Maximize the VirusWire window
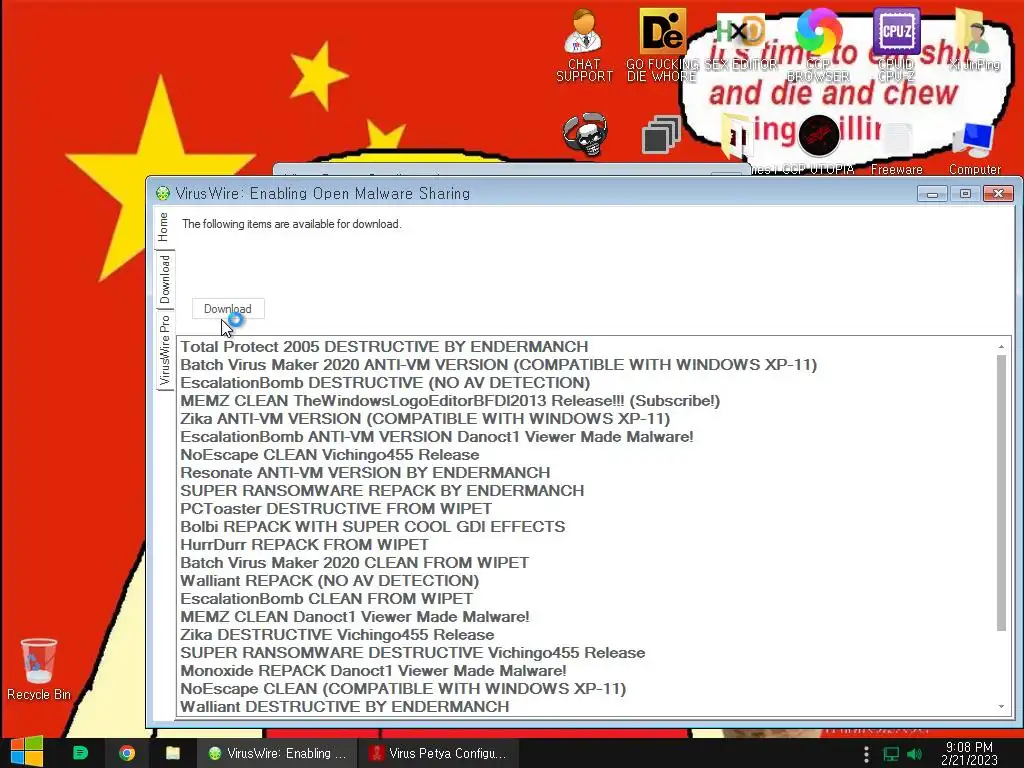Image resolution: width=1024 pixels, height=768 pixels. [965, 193]
